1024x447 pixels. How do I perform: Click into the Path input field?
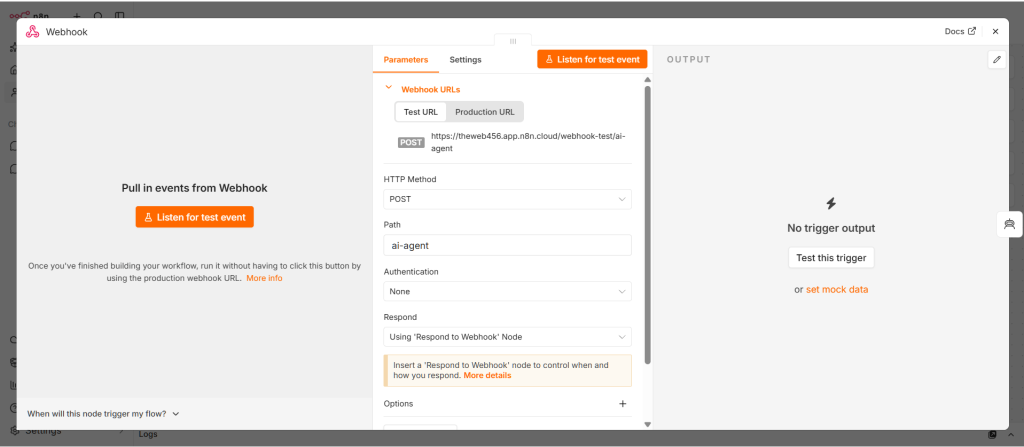pos(507,245)
